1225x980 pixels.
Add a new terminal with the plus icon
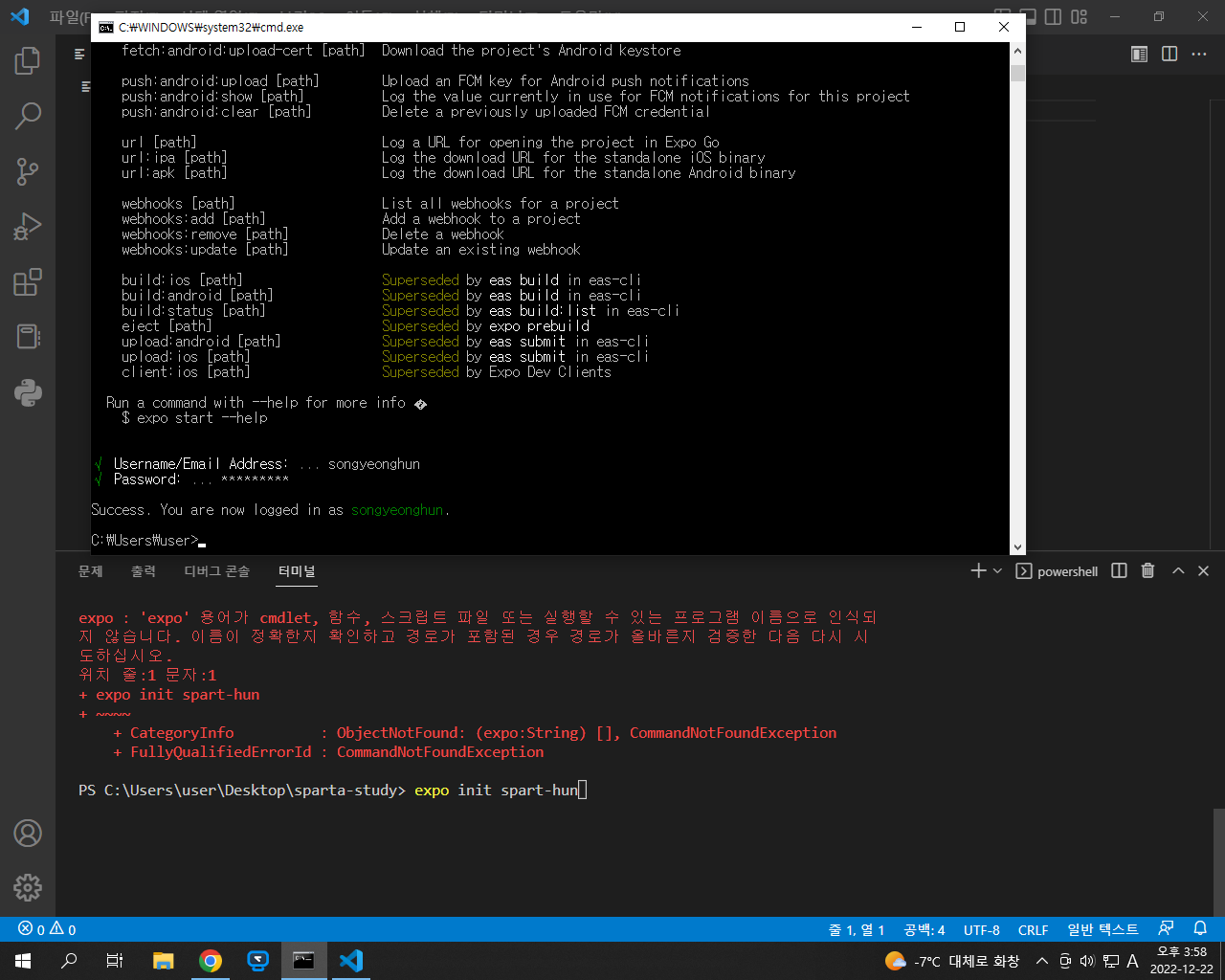point(978,571)
